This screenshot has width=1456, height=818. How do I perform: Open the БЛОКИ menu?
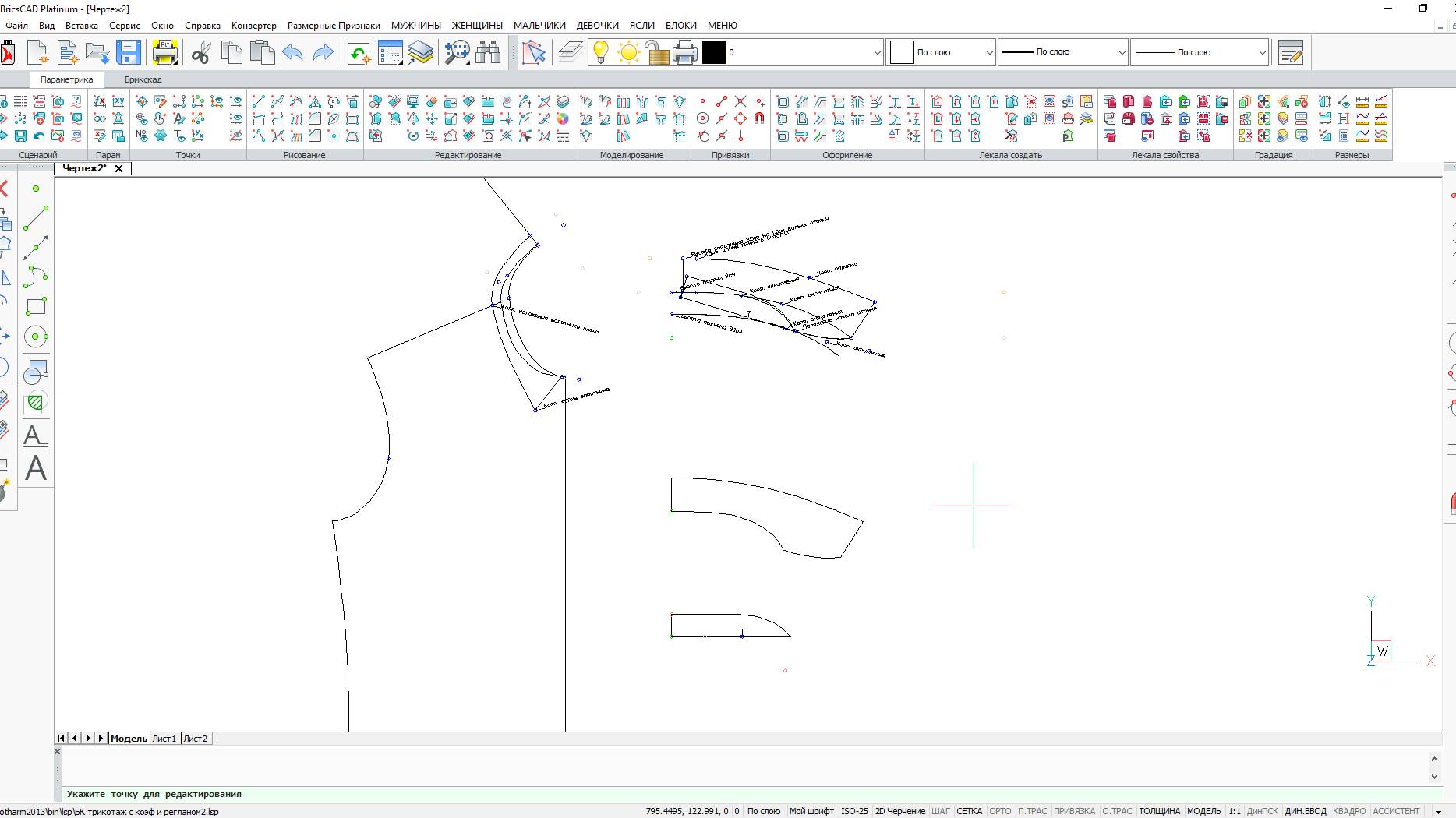(680, 25)
